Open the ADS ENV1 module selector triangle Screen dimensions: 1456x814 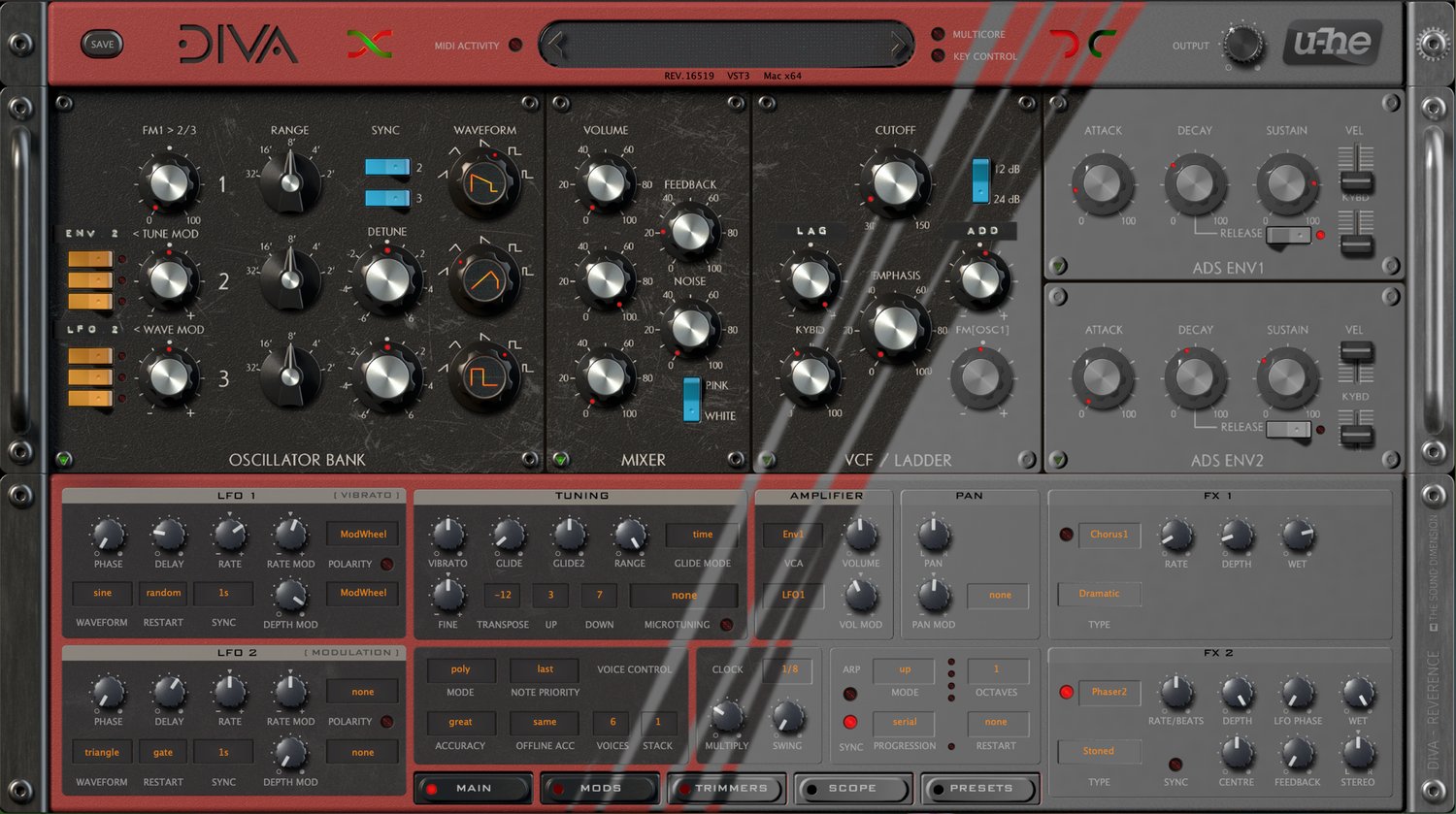pos(1058,265)
